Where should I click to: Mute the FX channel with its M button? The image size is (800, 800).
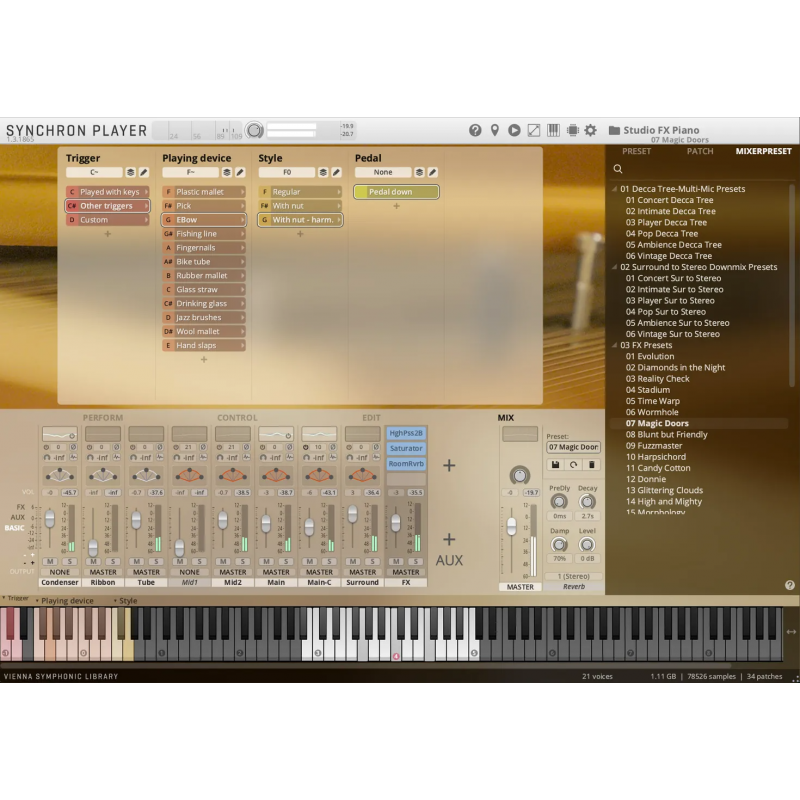(397, 561)
